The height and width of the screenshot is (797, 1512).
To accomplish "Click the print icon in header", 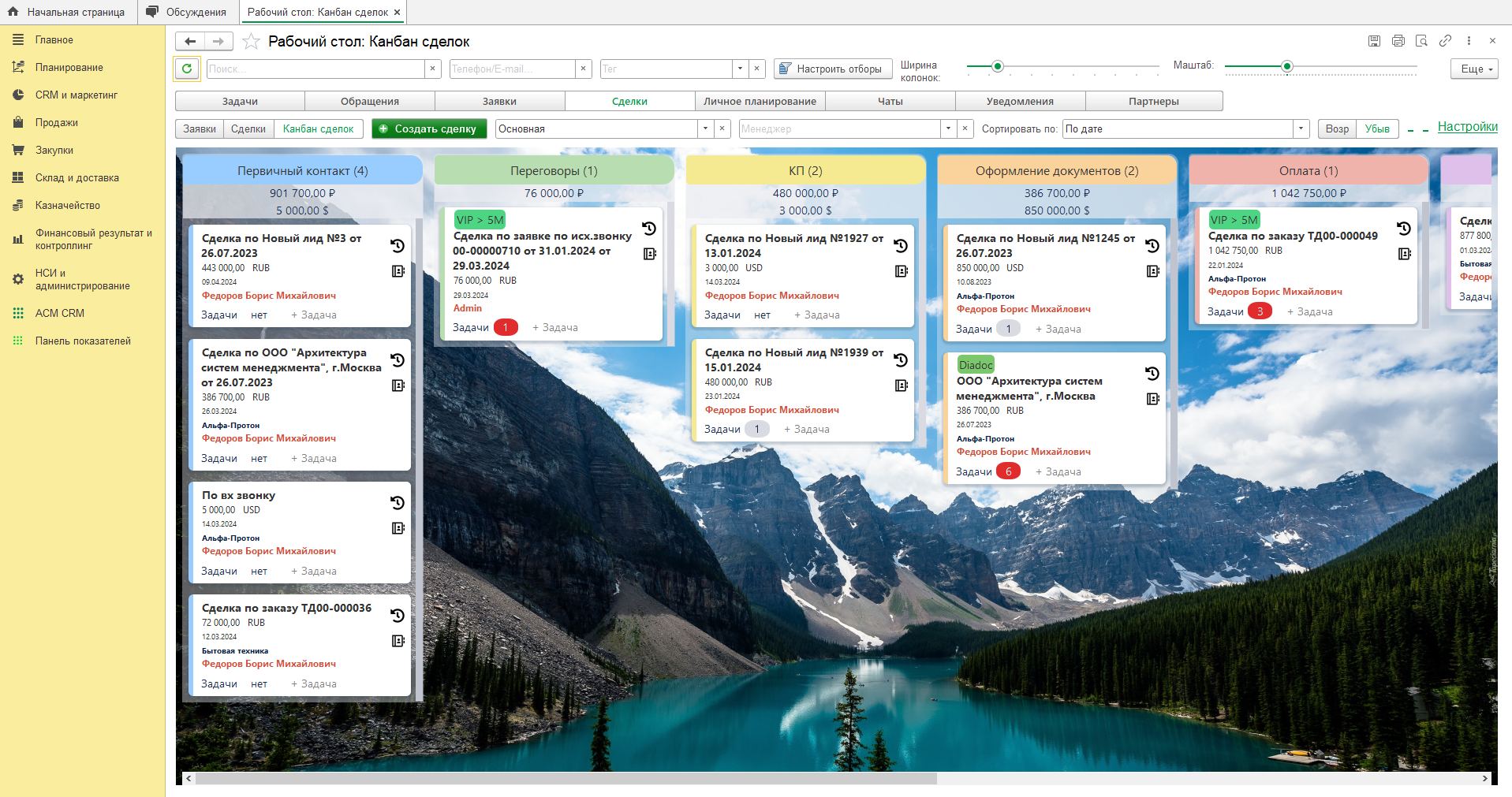I will click(x=1398, y=41).
